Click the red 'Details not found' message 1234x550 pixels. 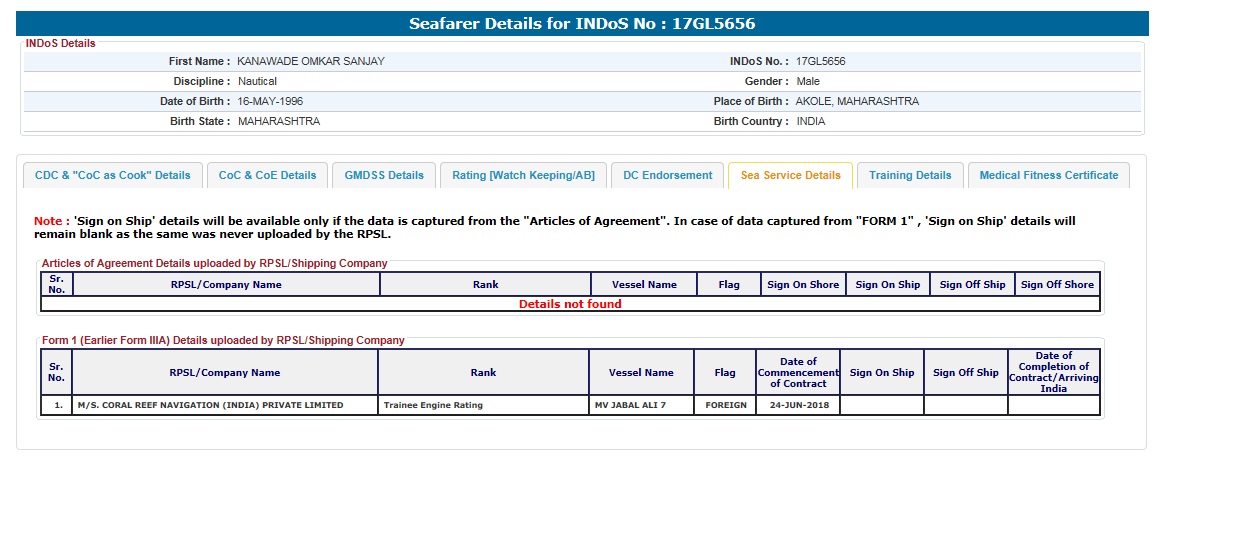(x=570, y=304)
